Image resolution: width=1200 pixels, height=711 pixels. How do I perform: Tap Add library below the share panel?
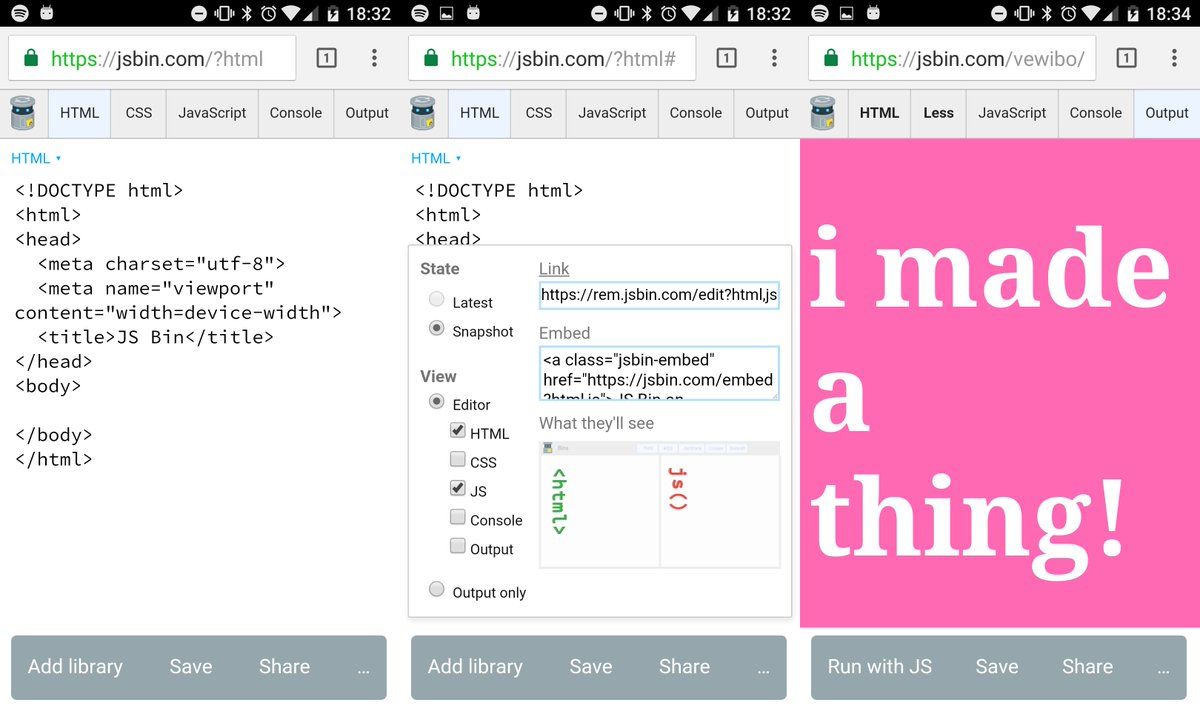(475, 666)
